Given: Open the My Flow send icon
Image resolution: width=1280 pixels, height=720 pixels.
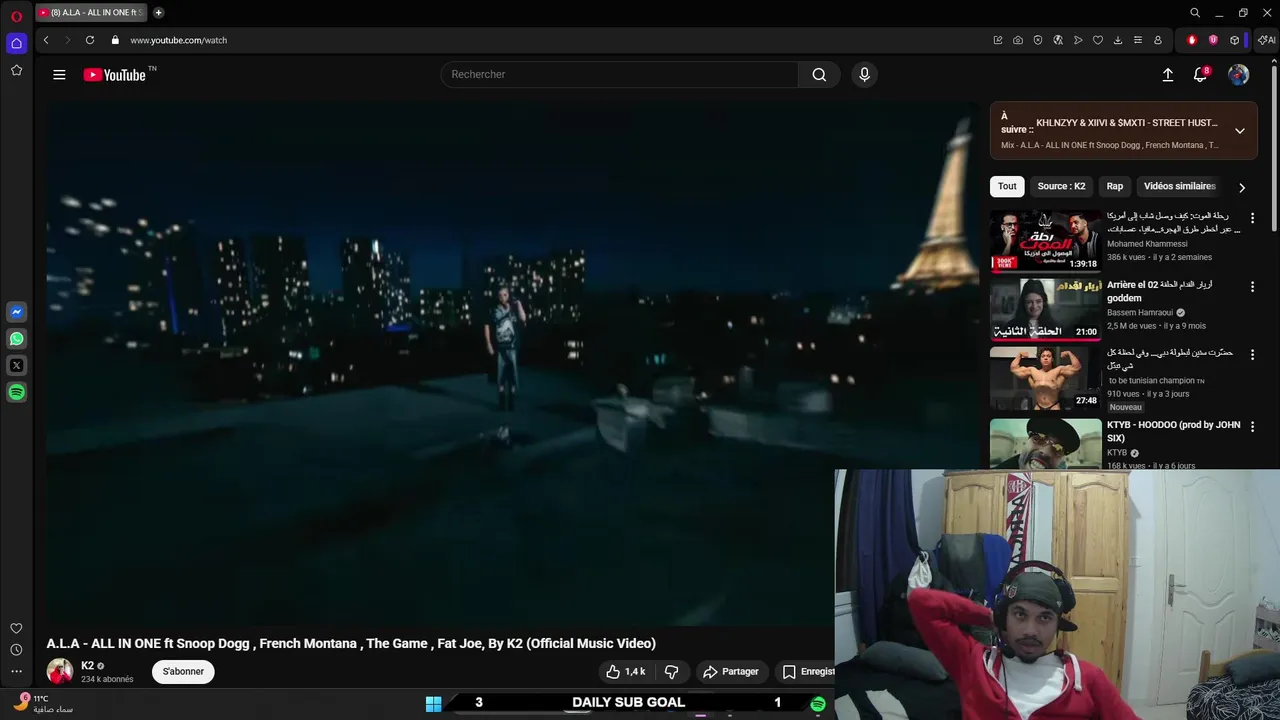Looking at the screenshot, I should [1078, 40].
